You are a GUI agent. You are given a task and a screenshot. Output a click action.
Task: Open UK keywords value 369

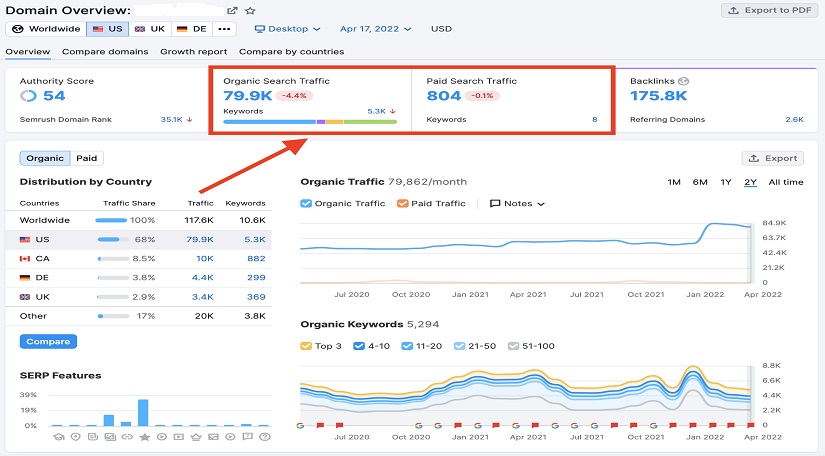pyautogui.click(x=256, y=297)
